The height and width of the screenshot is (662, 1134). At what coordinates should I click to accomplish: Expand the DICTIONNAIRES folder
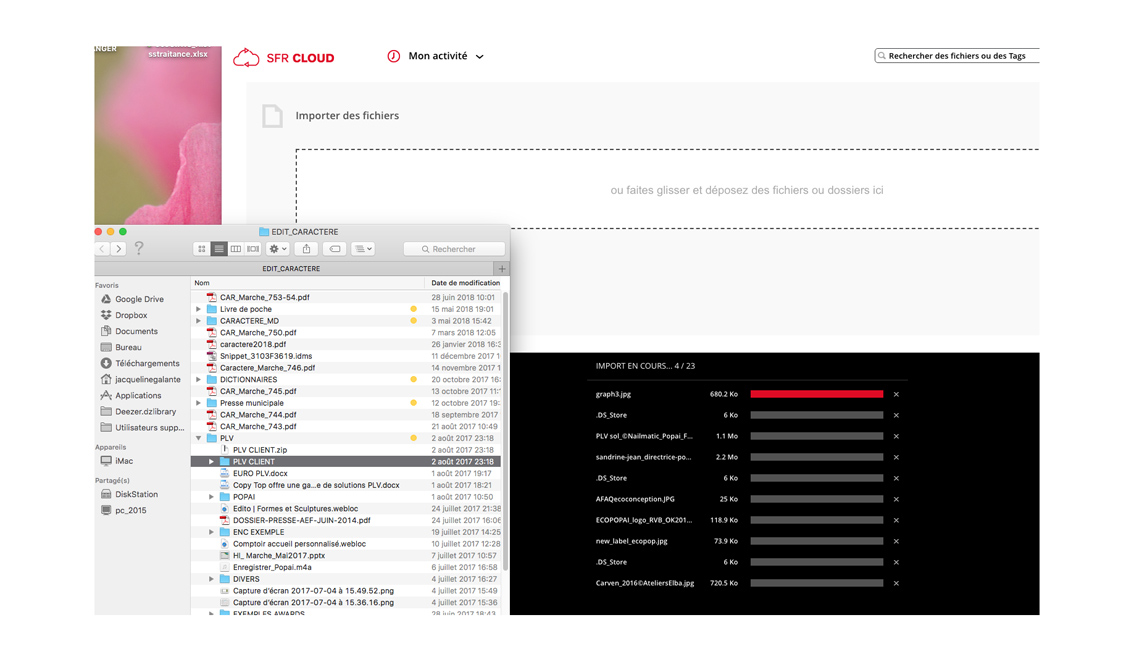[198, 379]
